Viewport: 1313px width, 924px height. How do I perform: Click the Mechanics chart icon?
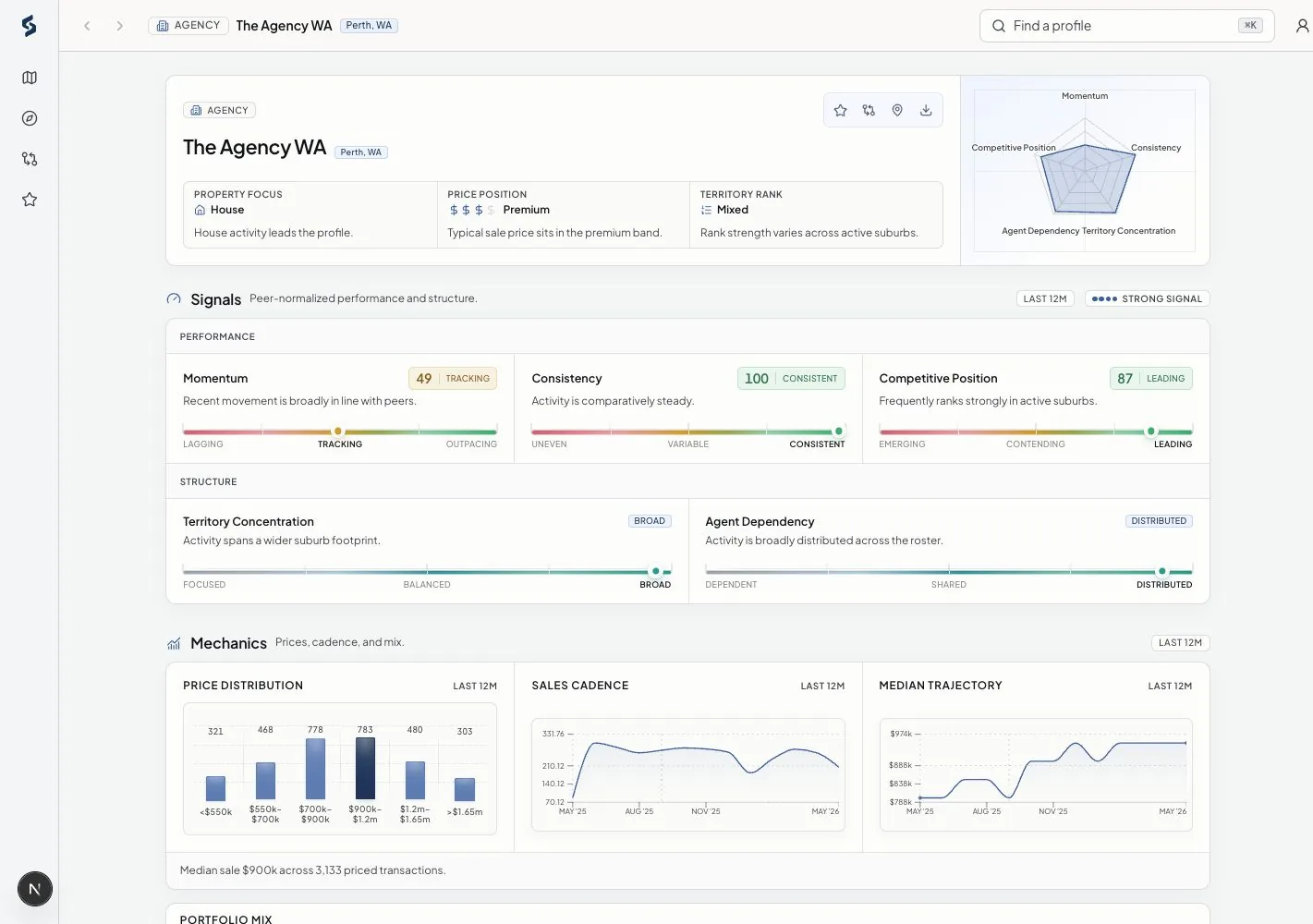[x=174, y=643]
